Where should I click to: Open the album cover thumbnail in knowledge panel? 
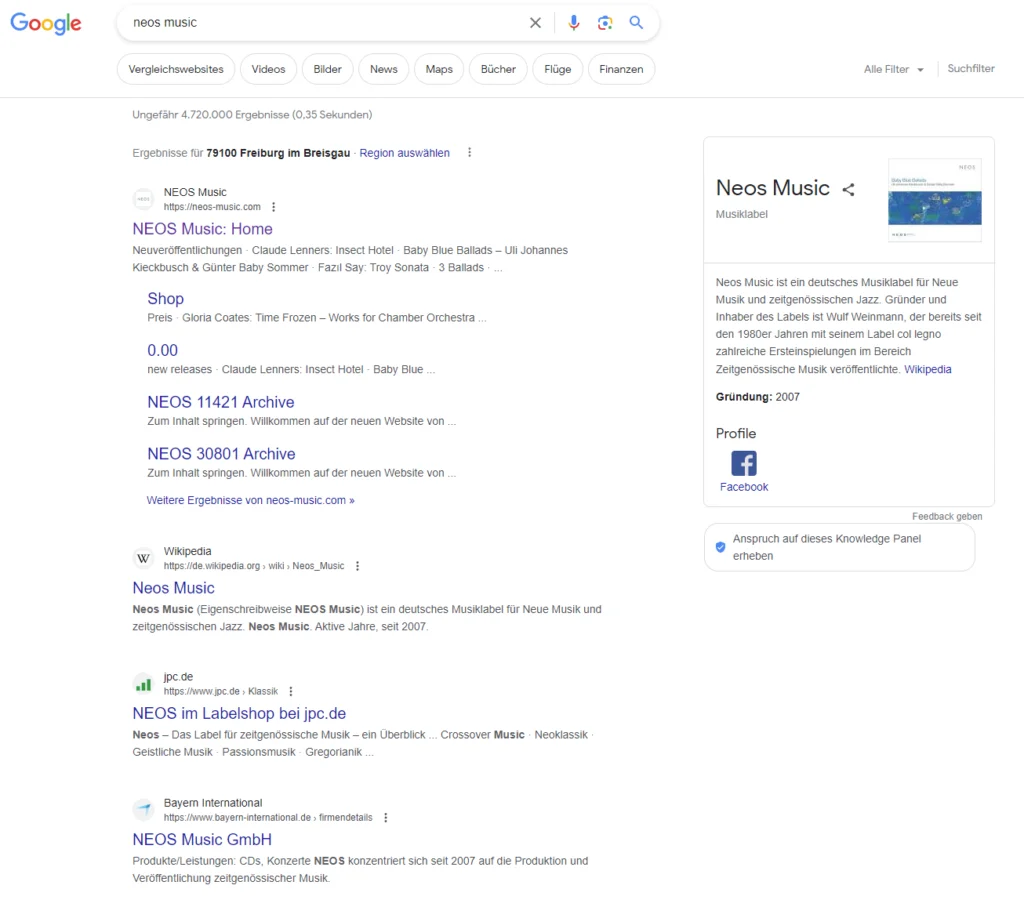pyautogui.click(x=934, y=200)
